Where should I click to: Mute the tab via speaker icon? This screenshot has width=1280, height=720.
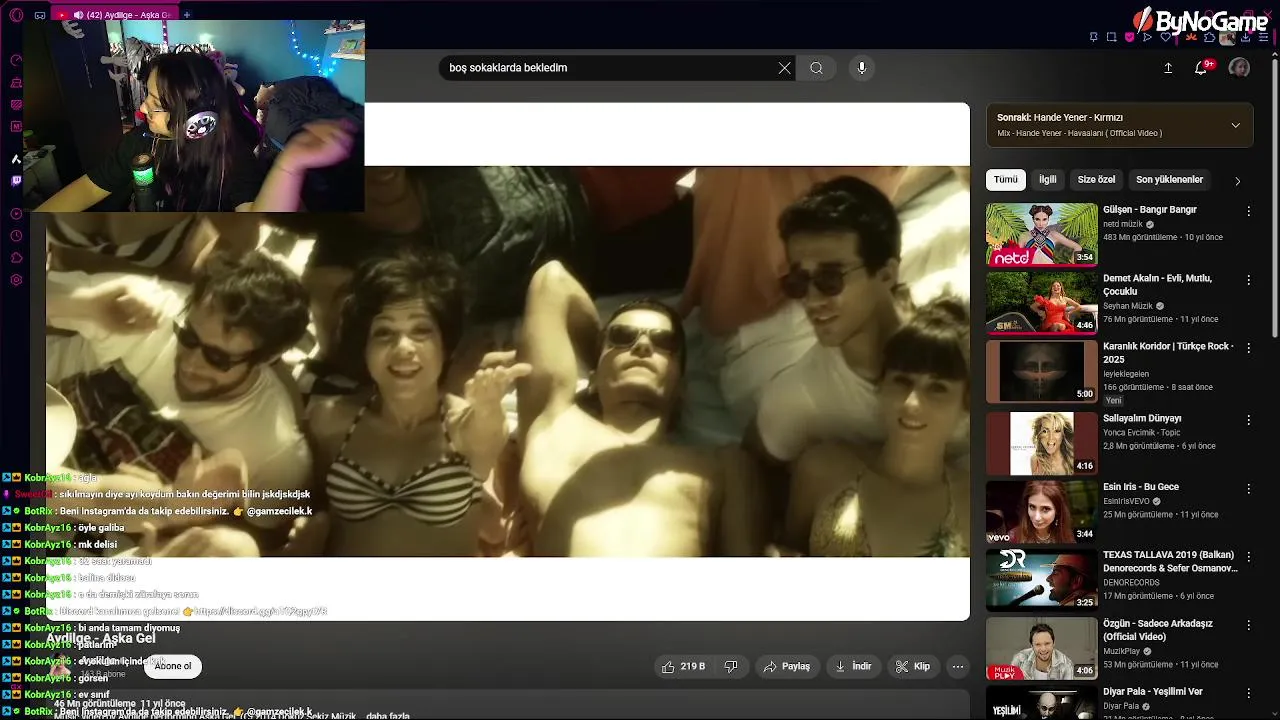point(78,15)
